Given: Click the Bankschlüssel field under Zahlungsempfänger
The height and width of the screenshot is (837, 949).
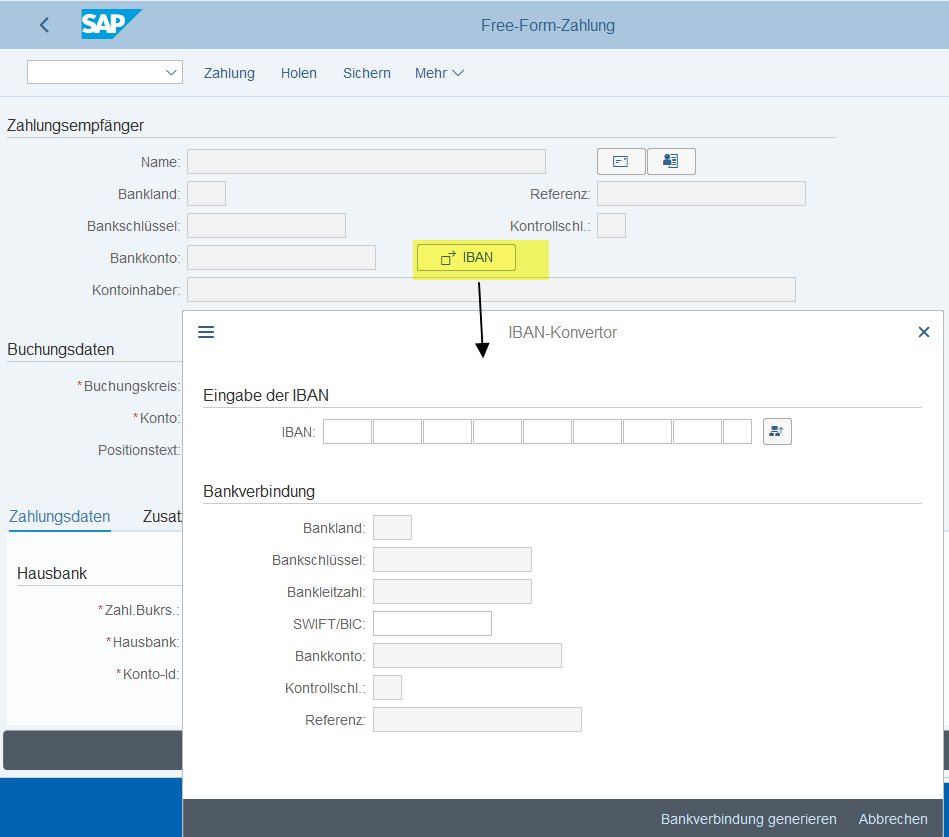Looking at the screenshot, I should pos(266,226).
